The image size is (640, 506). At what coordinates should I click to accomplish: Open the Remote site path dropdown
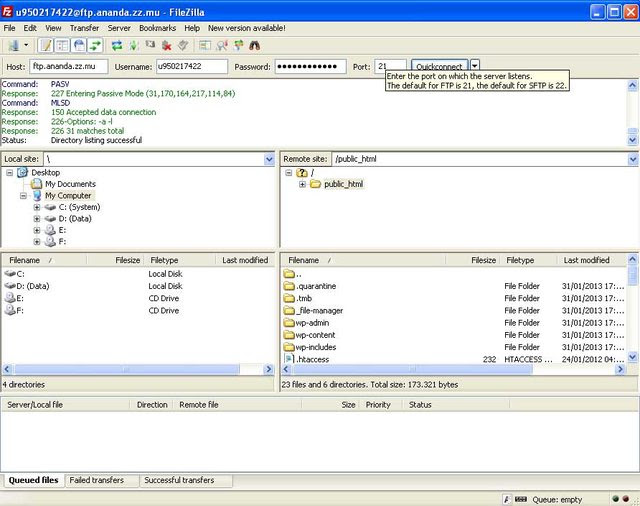(x=633, y=159)
